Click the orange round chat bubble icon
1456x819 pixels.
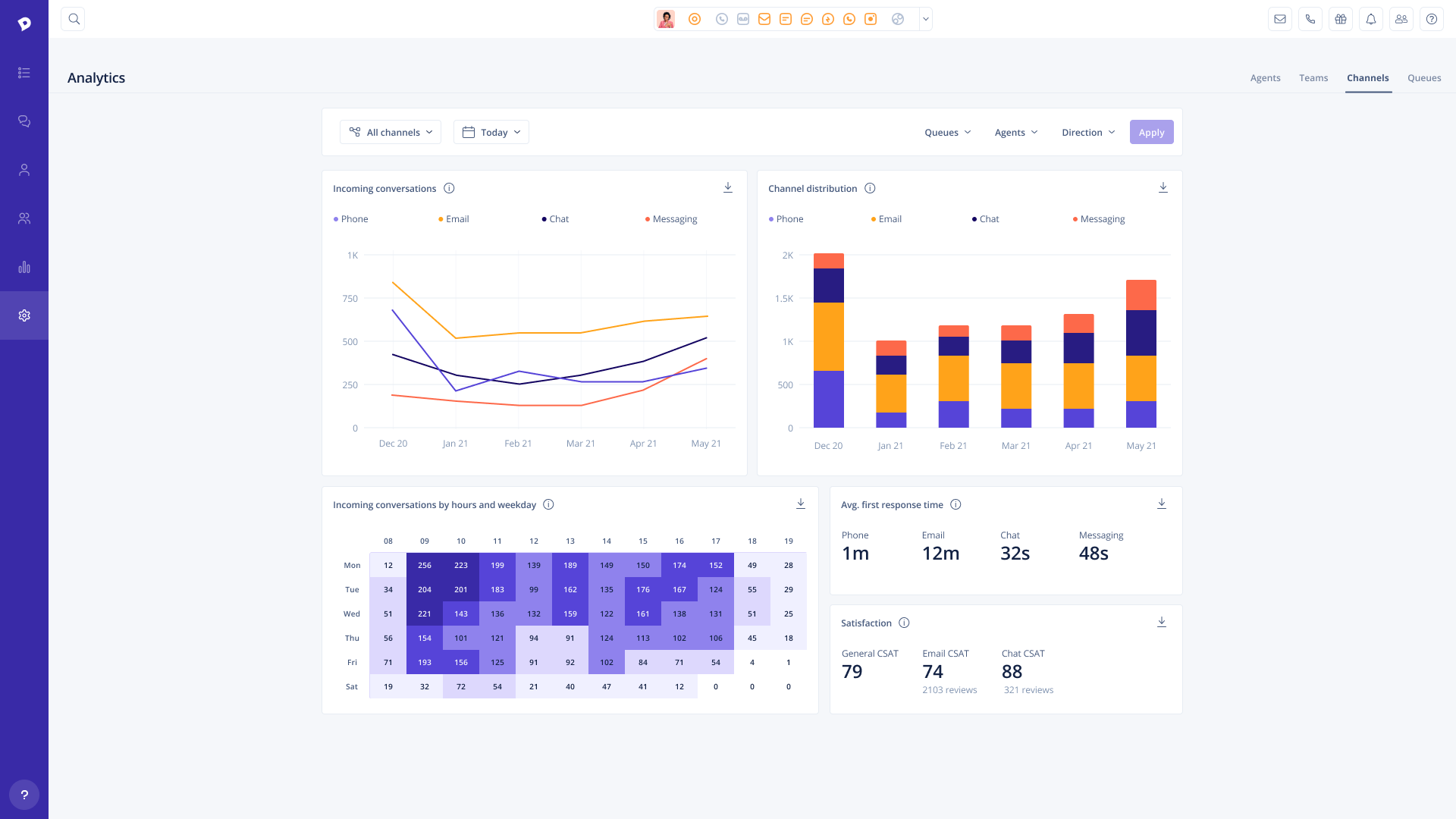[807, 19]
